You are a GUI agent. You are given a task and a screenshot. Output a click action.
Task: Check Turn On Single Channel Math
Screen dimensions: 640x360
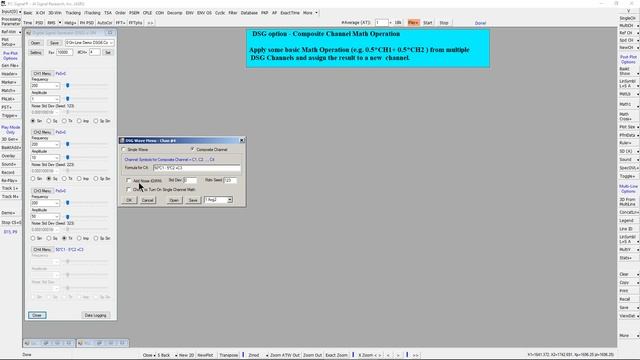[x=129, y=189]
